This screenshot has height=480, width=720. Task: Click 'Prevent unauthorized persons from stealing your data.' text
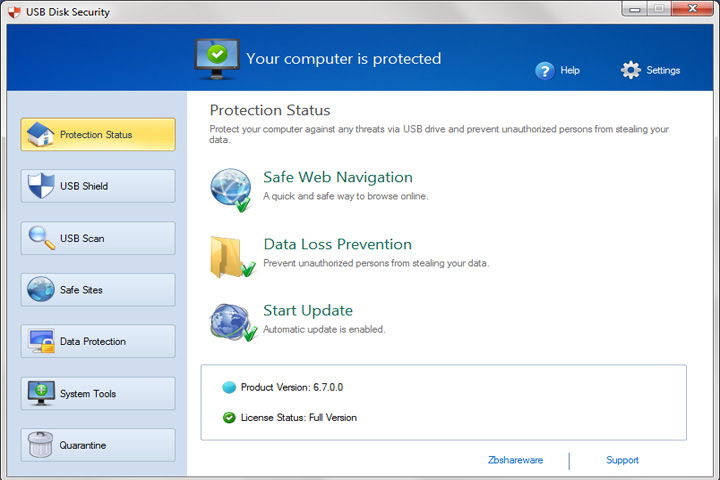click(376, 263)
